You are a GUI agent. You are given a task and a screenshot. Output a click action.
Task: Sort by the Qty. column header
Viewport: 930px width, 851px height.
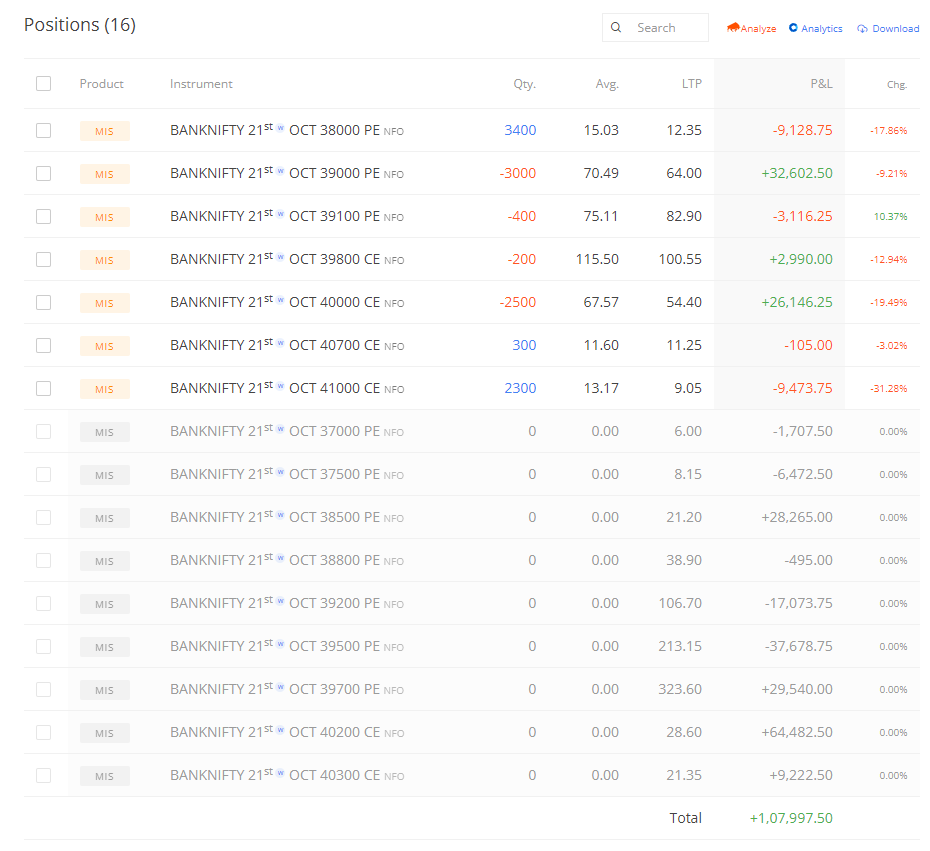[x=524, y=84]
